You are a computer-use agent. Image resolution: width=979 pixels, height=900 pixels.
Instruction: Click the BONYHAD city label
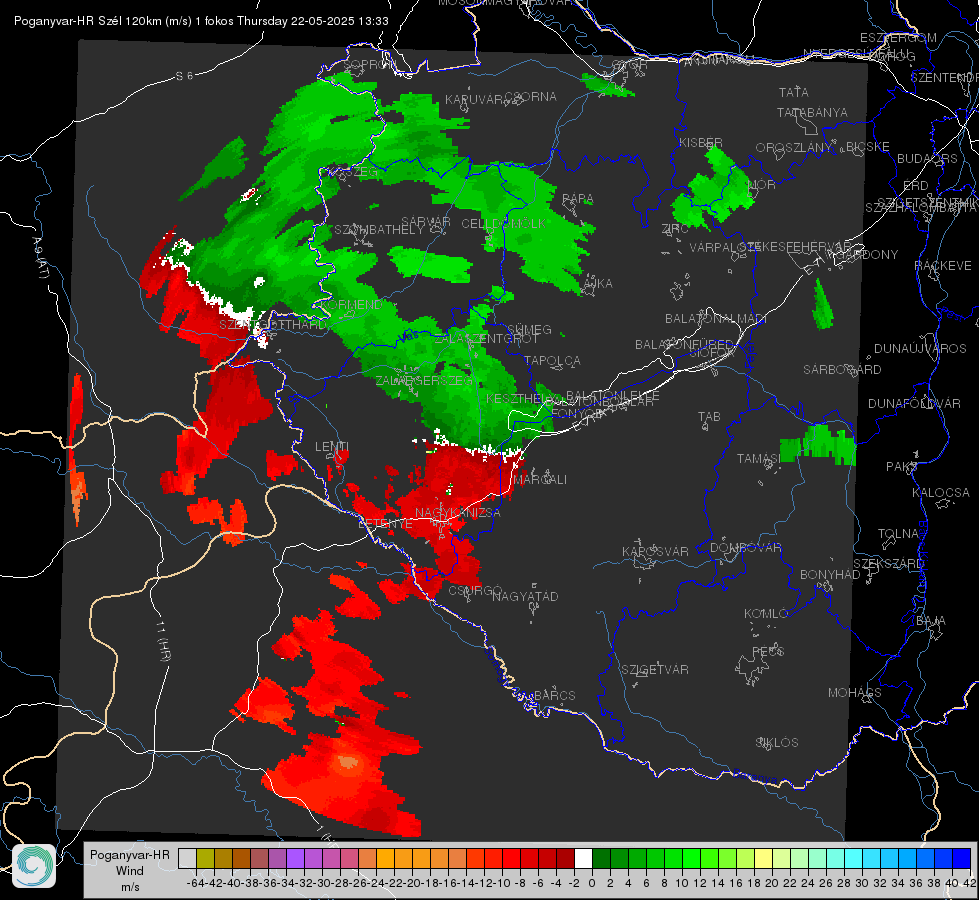point(830,575)
